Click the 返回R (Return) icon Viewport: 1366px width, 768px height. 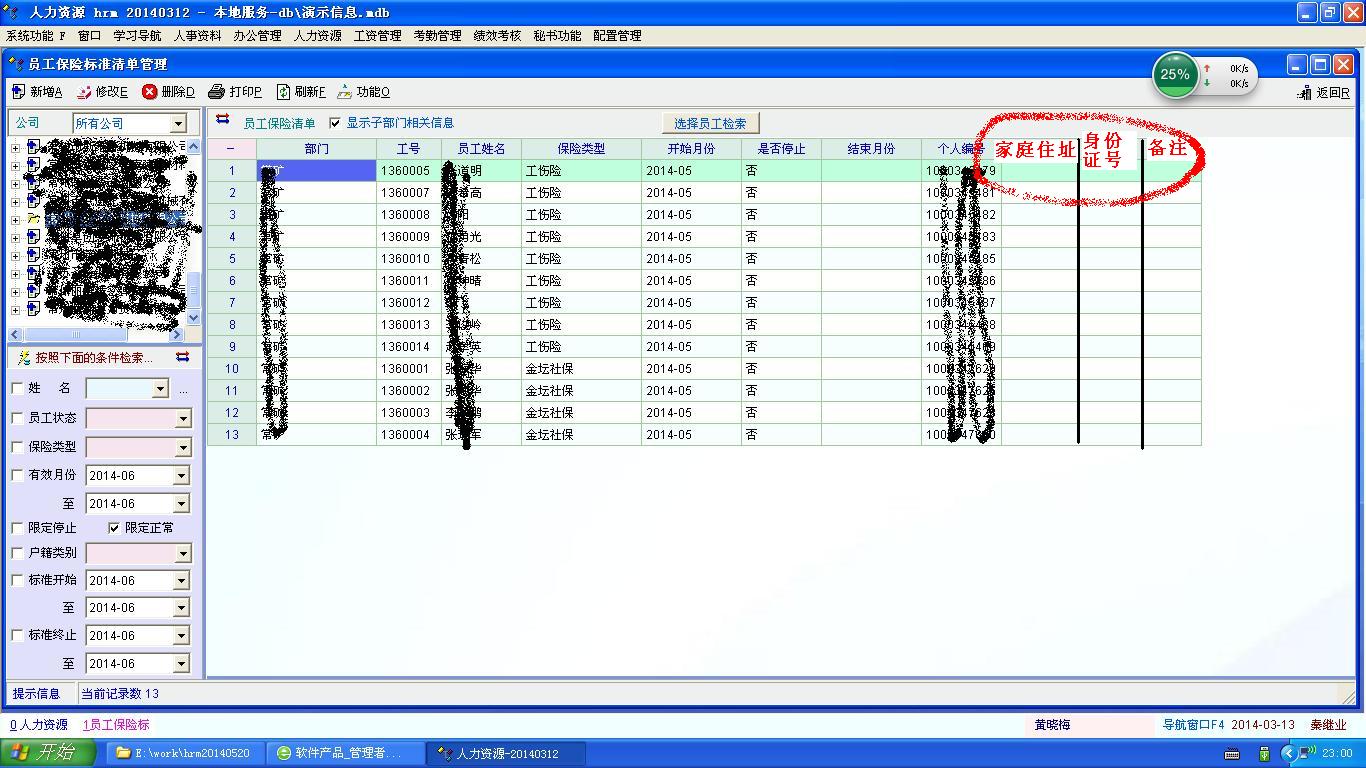pos(1304,93)
